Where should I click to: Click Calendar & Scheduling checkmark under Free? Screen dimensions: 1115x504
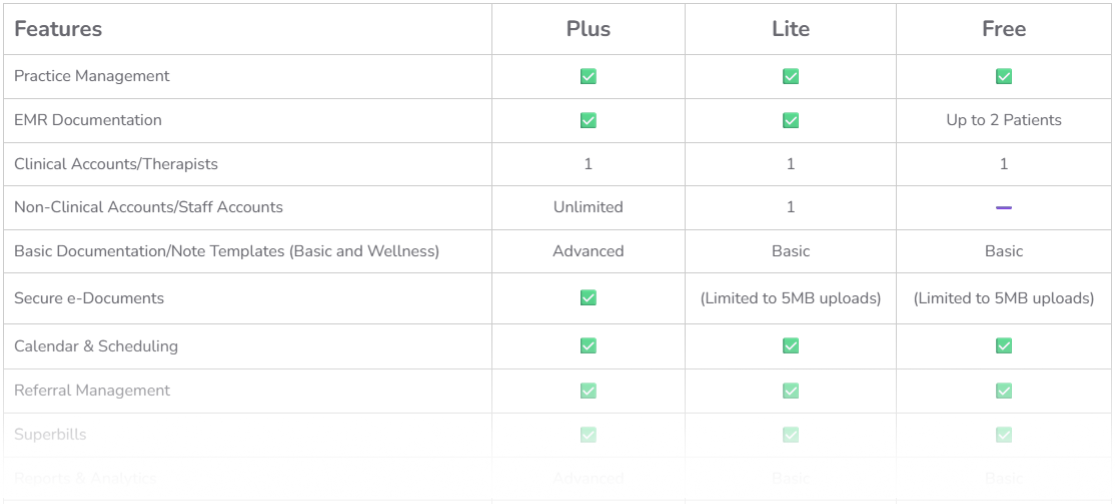tap(1004, 346)
